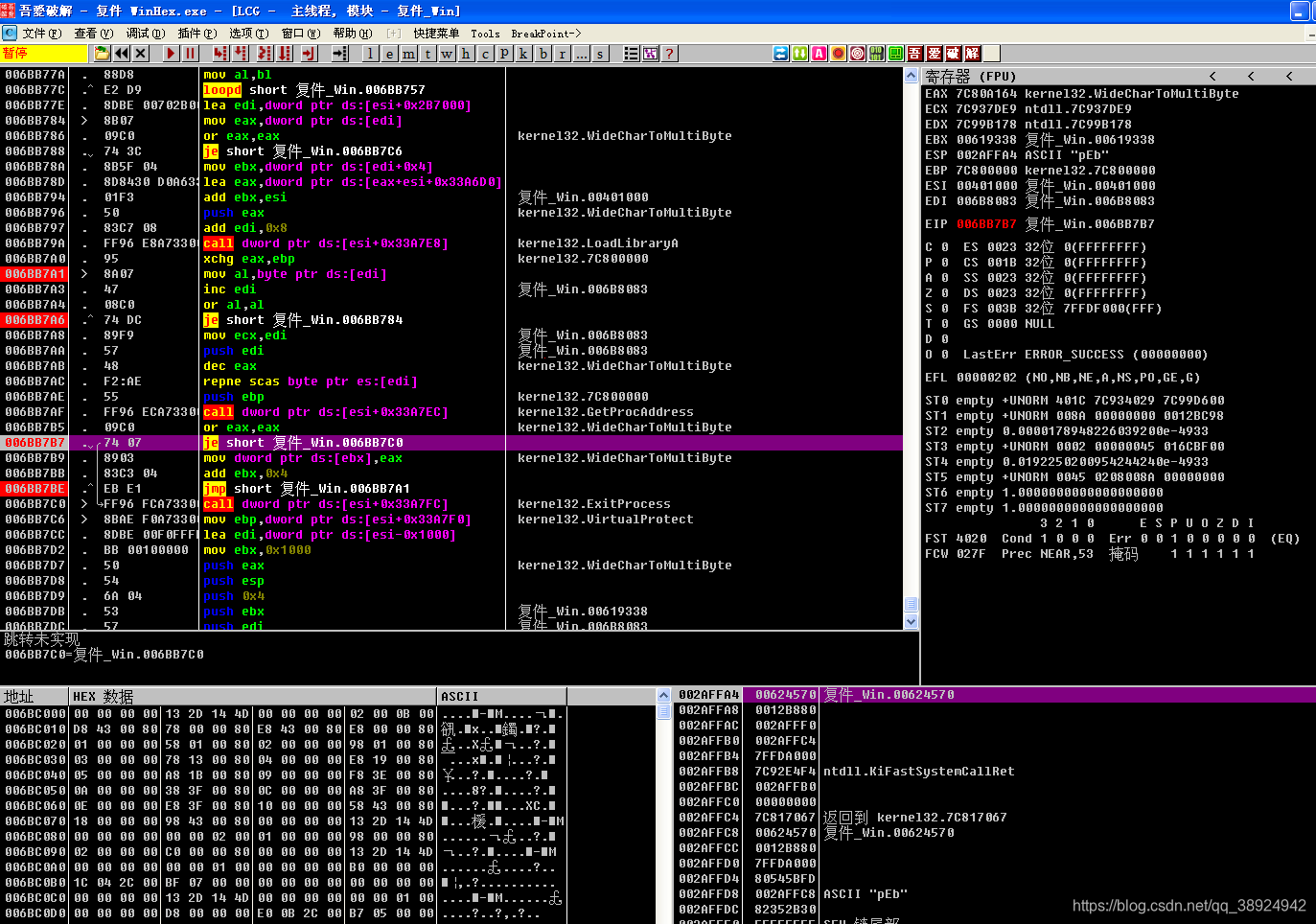
Task: Click the green window layout plugin icon
Action: (x=896, y=54)
